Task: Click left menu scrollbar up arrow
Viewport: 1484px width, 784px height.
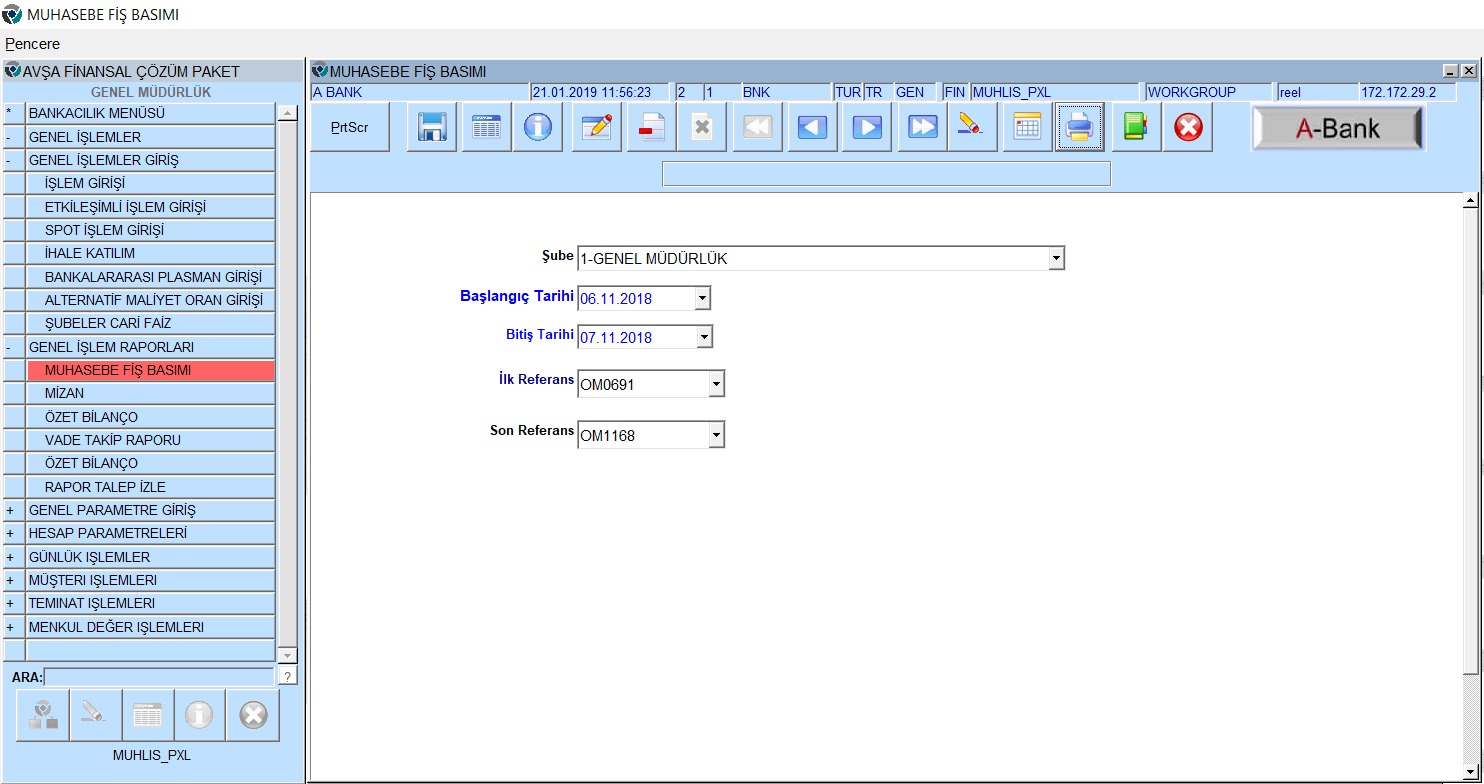Action: pos(288,113)
